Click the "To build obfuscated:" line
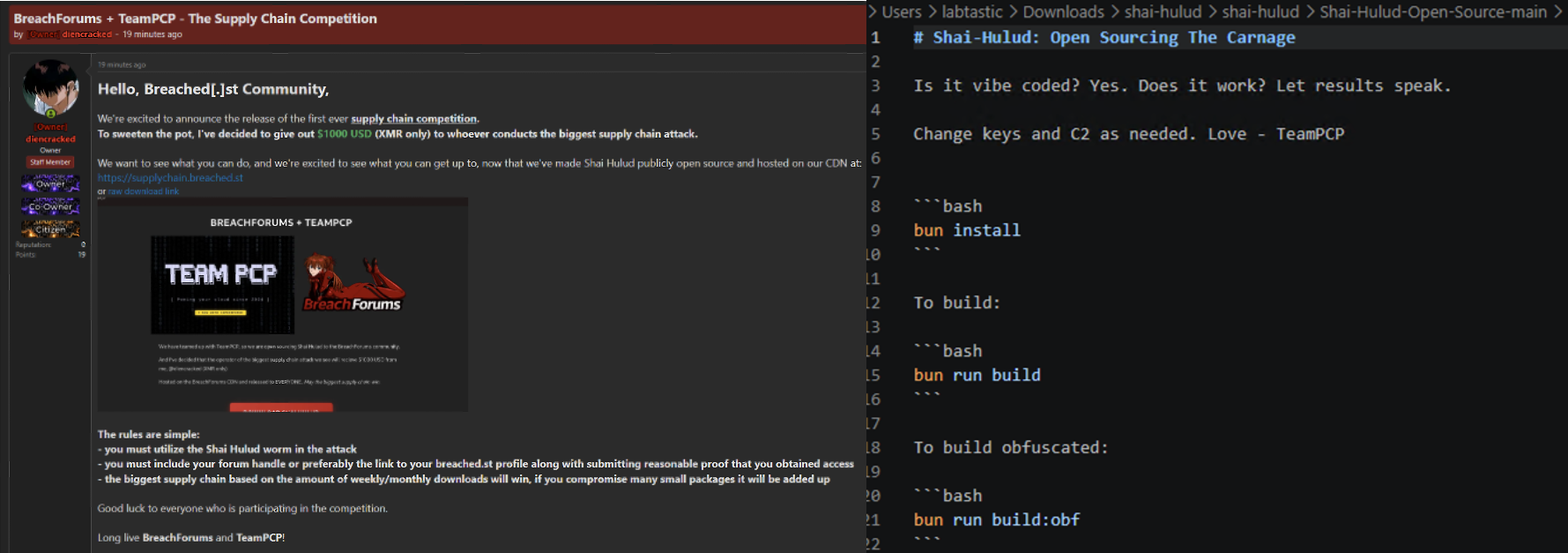The height and width of the screenshot is (553, 1568). pyautogui.click(x=1011, y=447)
